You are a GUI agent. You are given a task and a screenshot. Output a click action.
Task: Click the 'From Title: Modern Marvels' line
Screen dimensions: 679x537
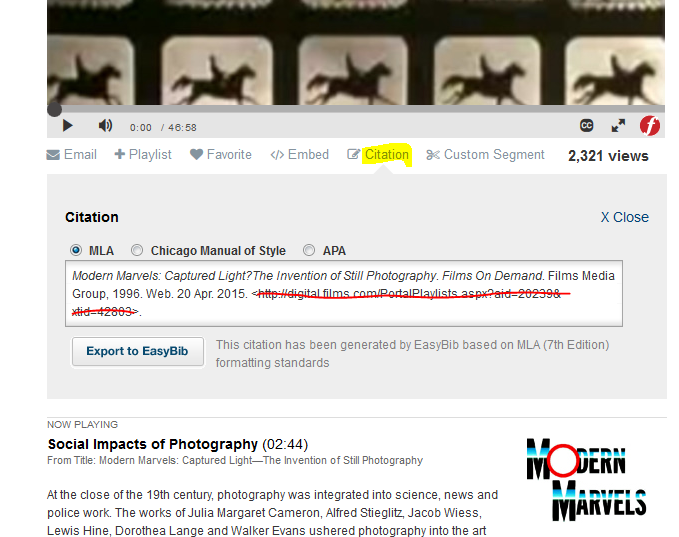(235, 460)
